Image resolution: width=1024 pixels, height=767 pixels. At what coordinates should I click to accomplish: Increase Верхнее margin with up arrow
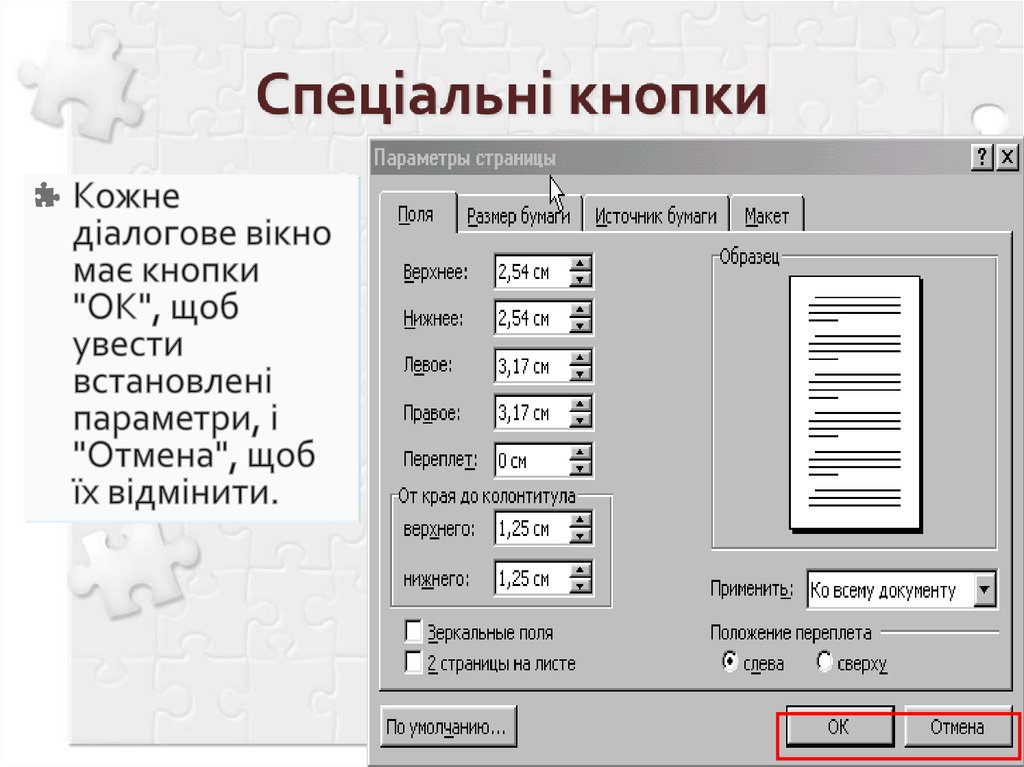[580, 262]
